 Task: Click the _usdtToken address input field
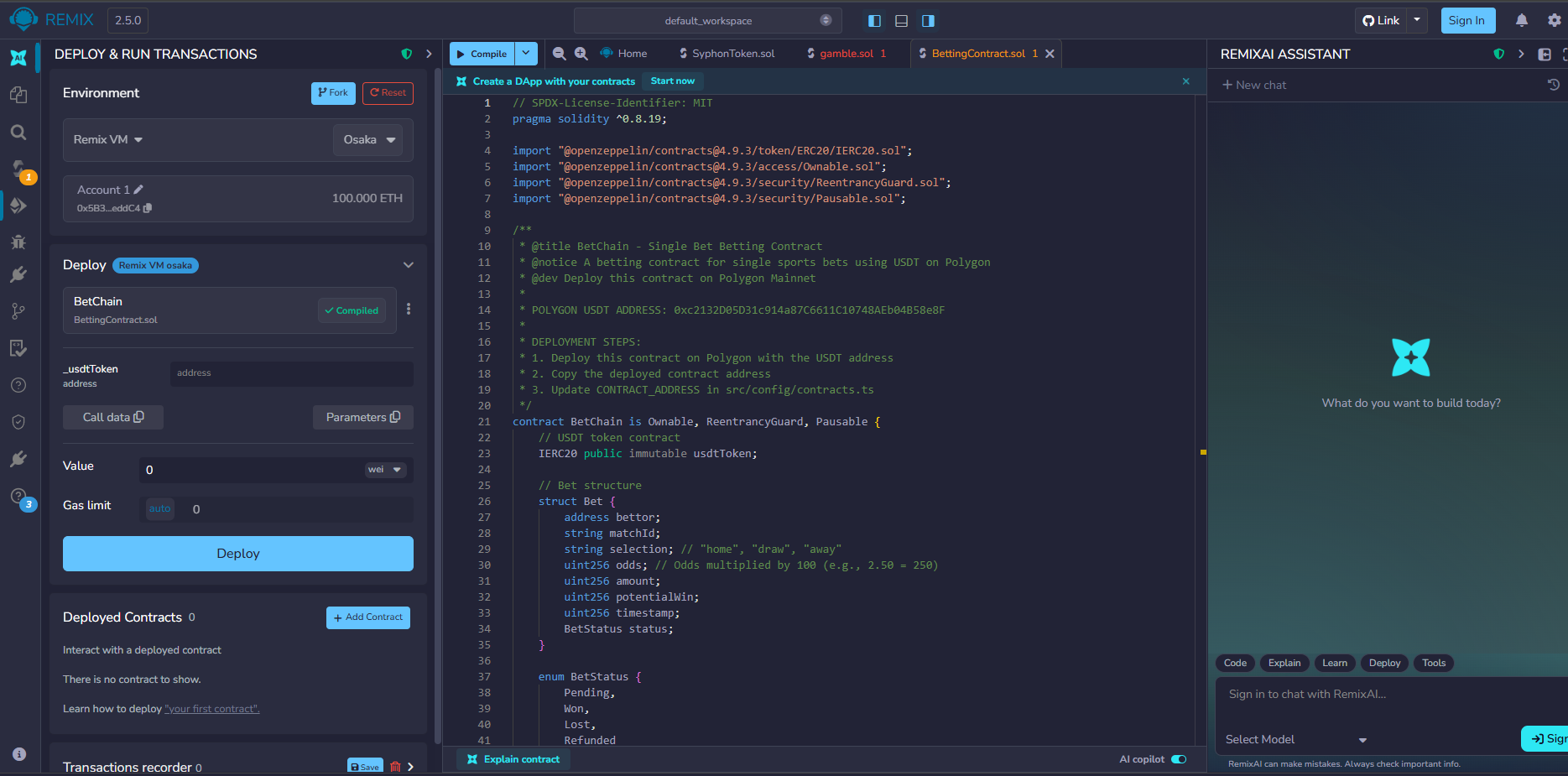292,373
